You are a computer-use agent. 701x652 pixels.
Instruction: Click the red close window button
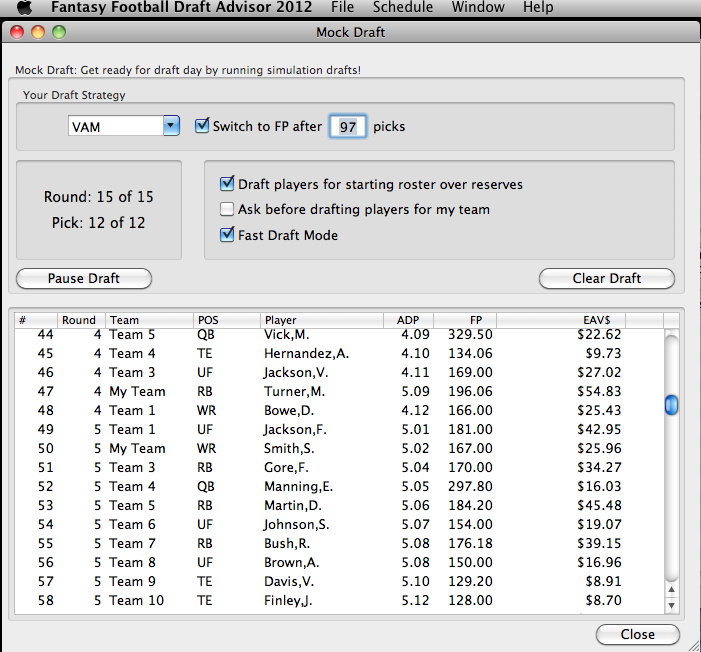pyautogui.click(x=17, y=32)
